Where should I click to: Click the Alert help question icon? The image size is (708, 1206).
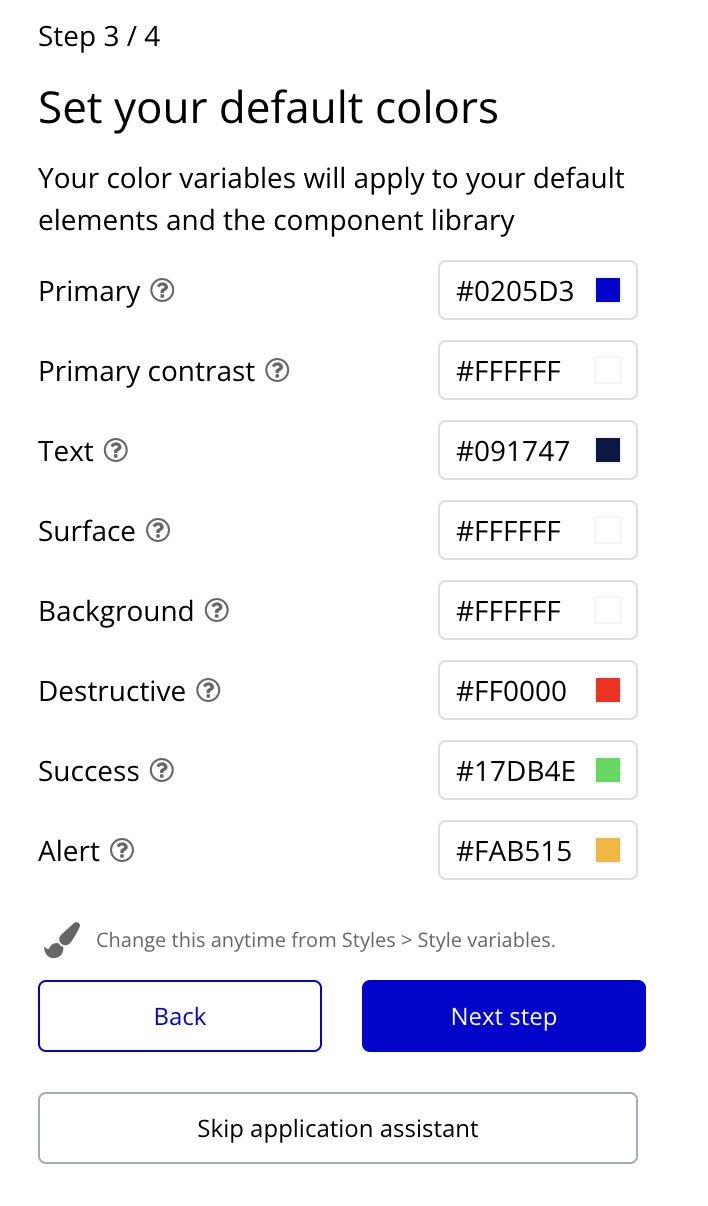click(x=122, y=851)
